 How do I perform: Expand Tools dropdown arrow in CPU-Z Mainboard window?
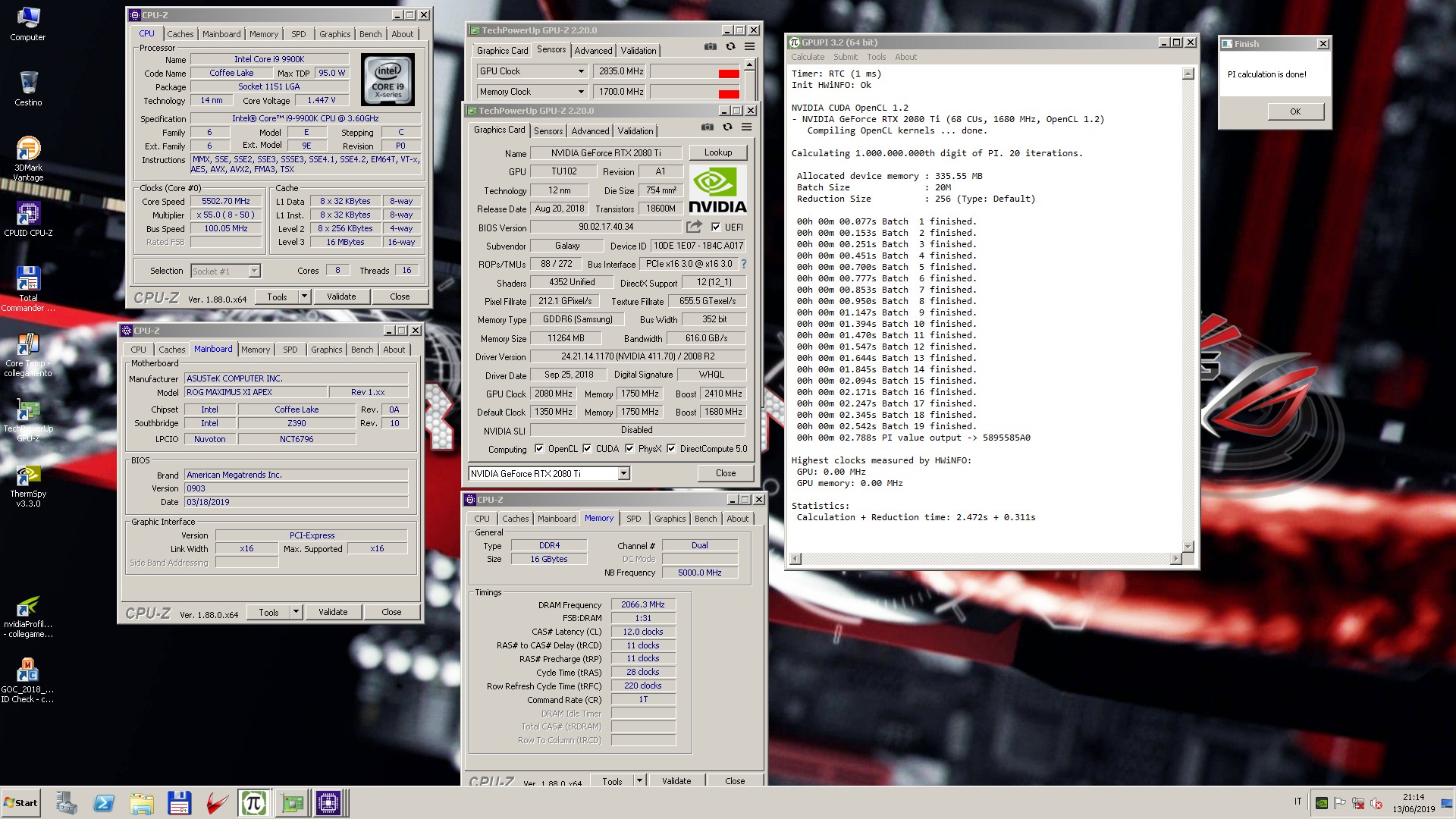coord(296,612)
